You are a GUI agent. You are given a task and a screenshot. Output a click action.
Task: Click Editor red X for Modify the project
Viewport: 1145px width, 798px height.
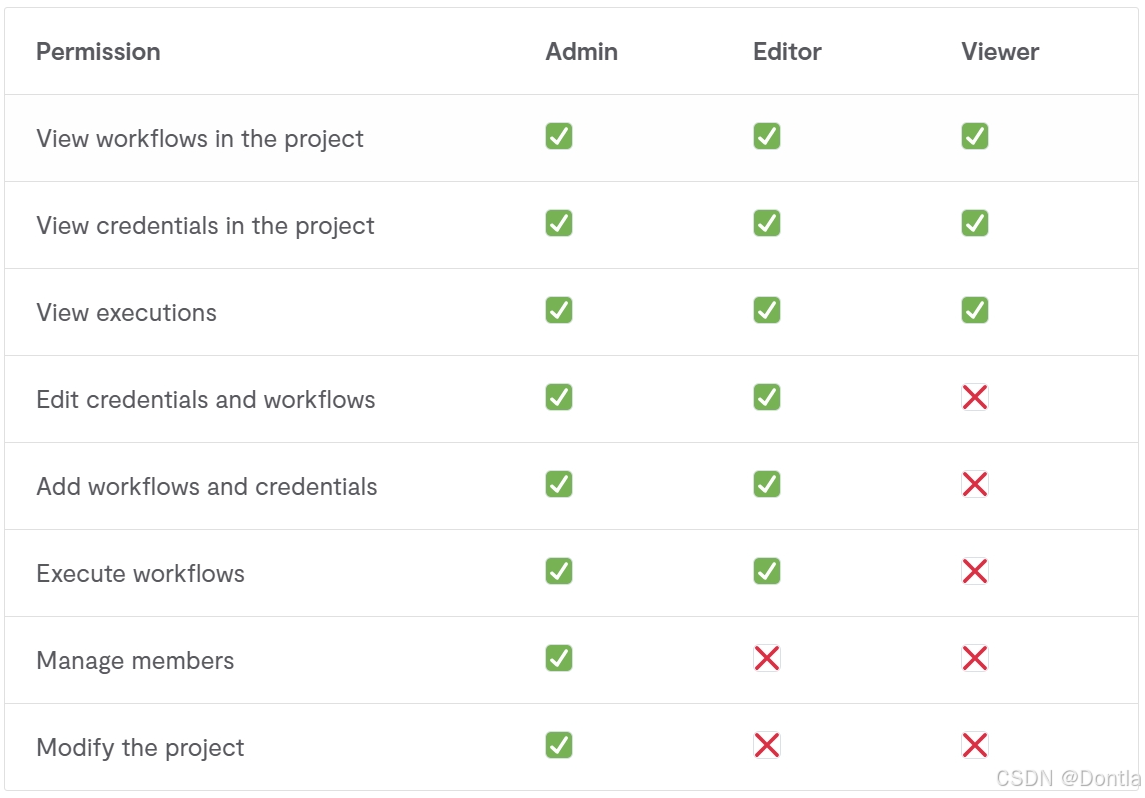click(767, 745)
